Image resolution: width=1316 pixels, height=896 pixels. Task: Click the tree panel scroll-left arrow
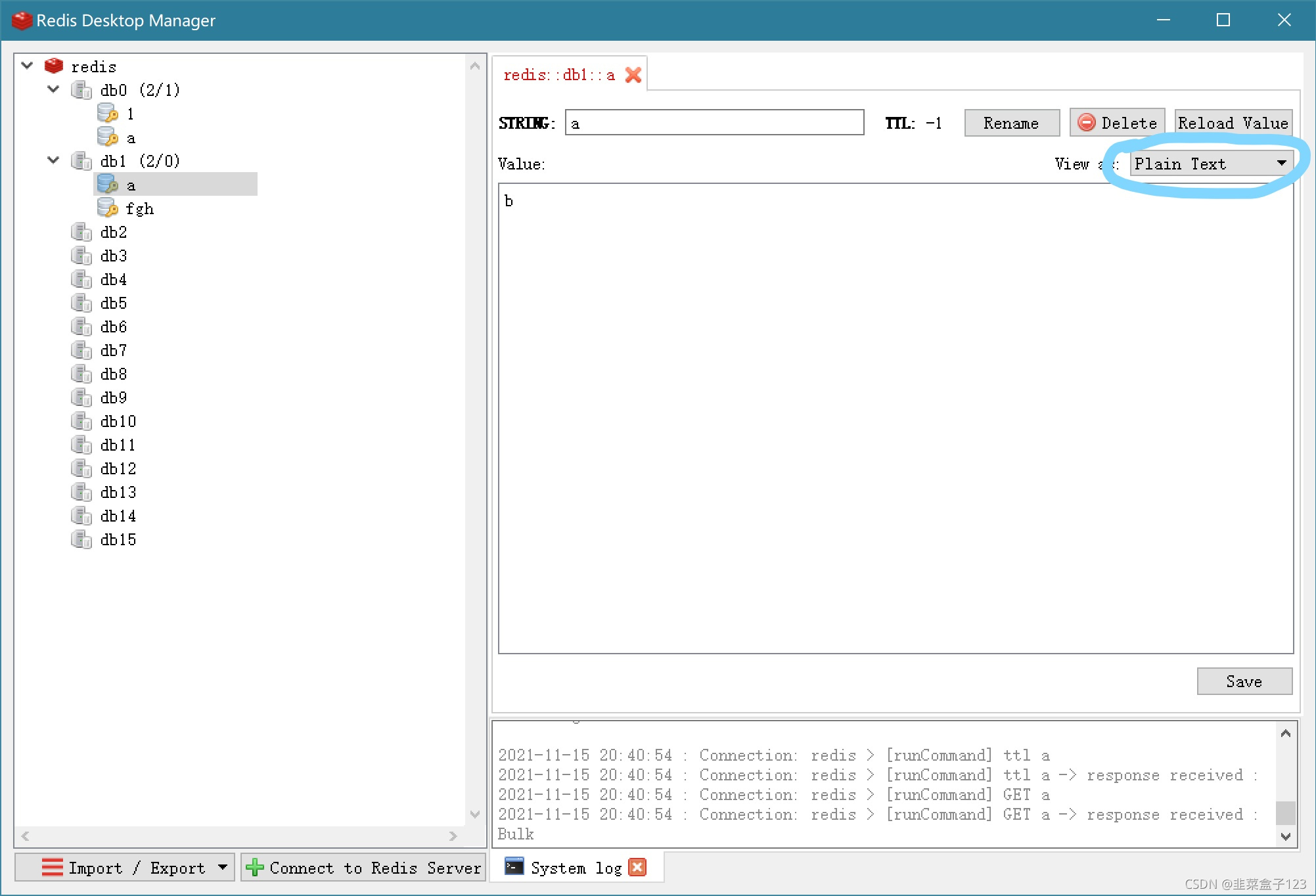[x=26, y=836]
